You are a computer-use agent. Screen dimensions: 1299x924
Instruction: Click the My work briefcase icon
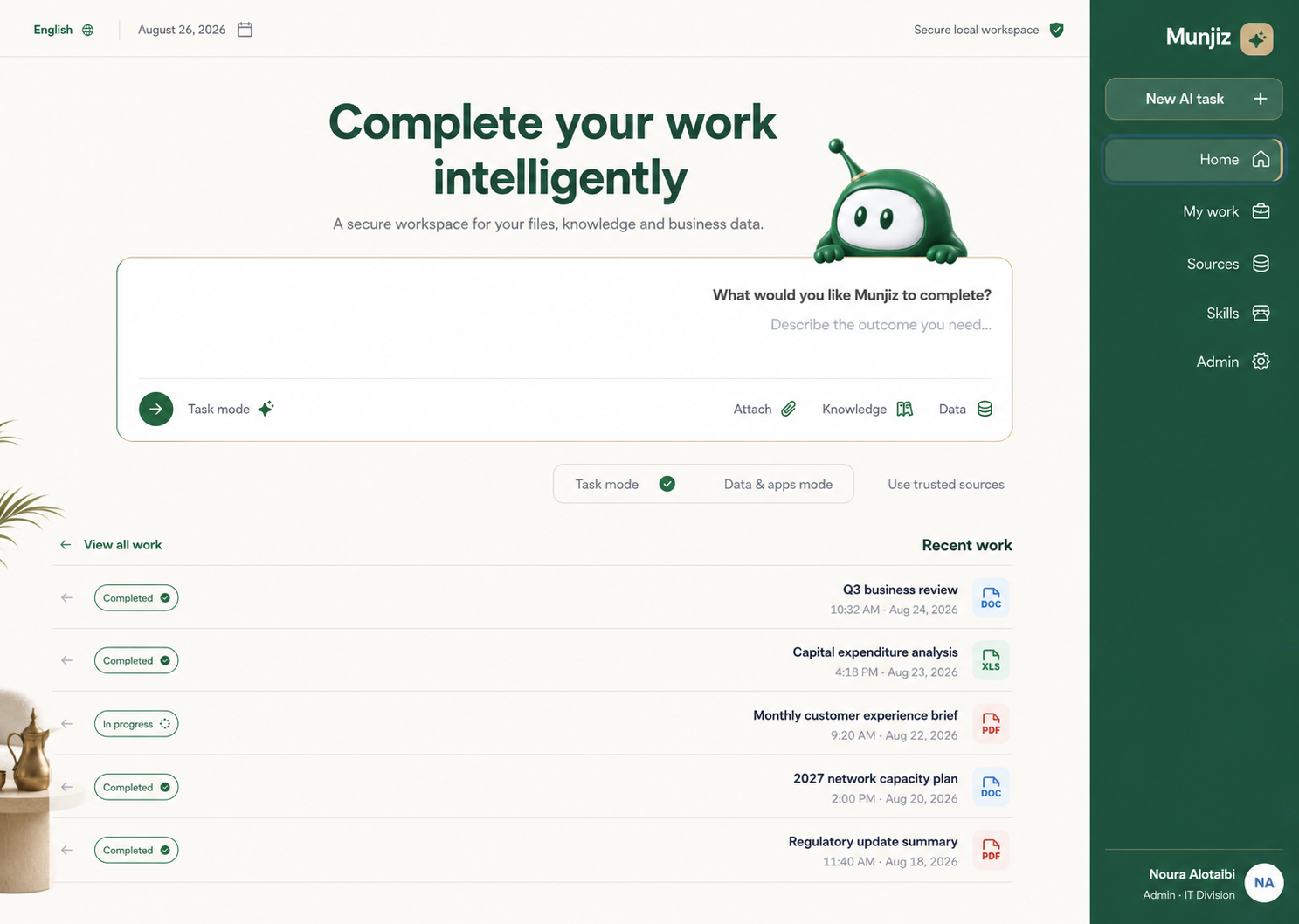(1261, 211)
